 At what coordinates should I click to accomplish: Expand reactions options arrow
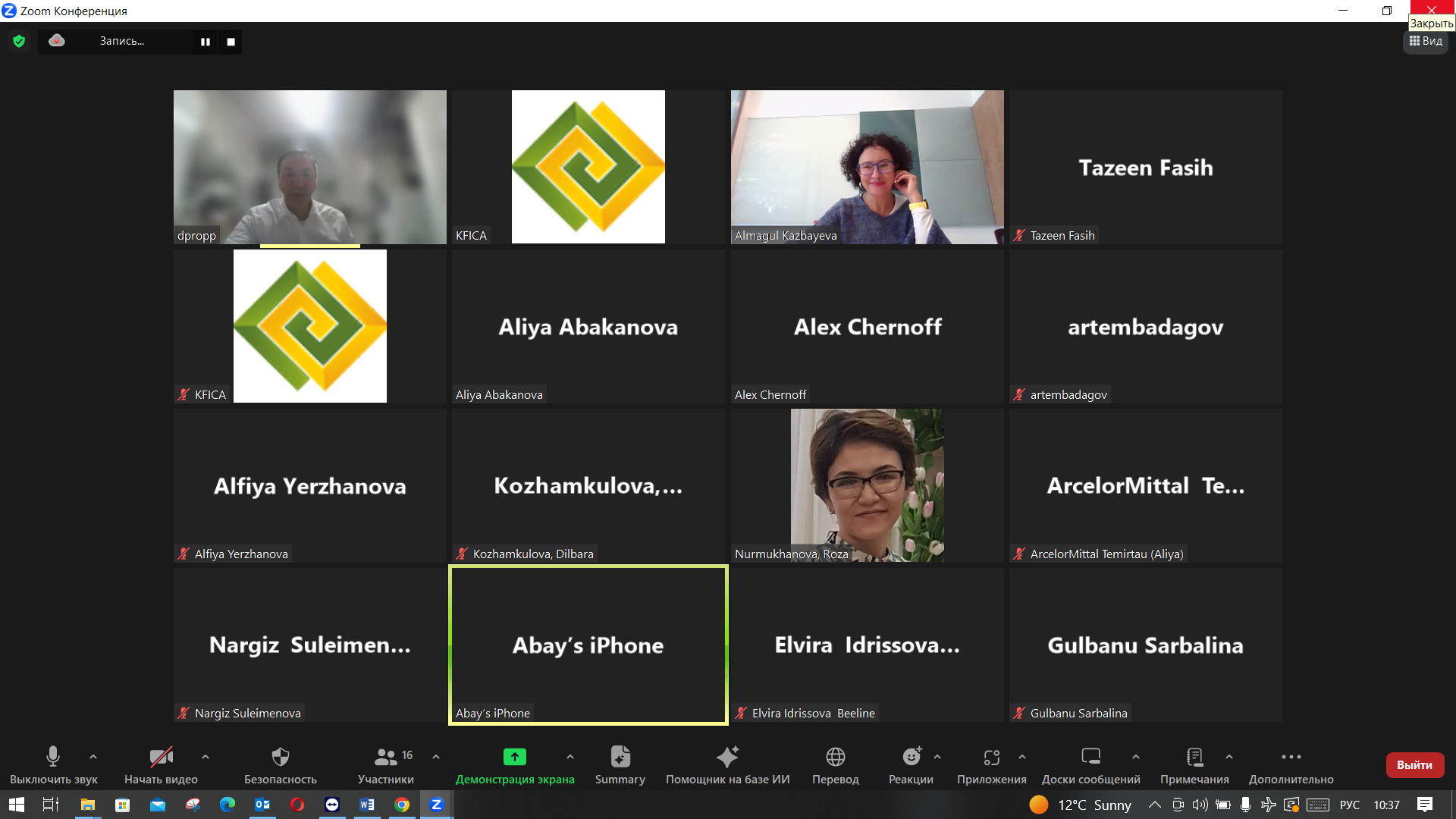click(937, 756)
